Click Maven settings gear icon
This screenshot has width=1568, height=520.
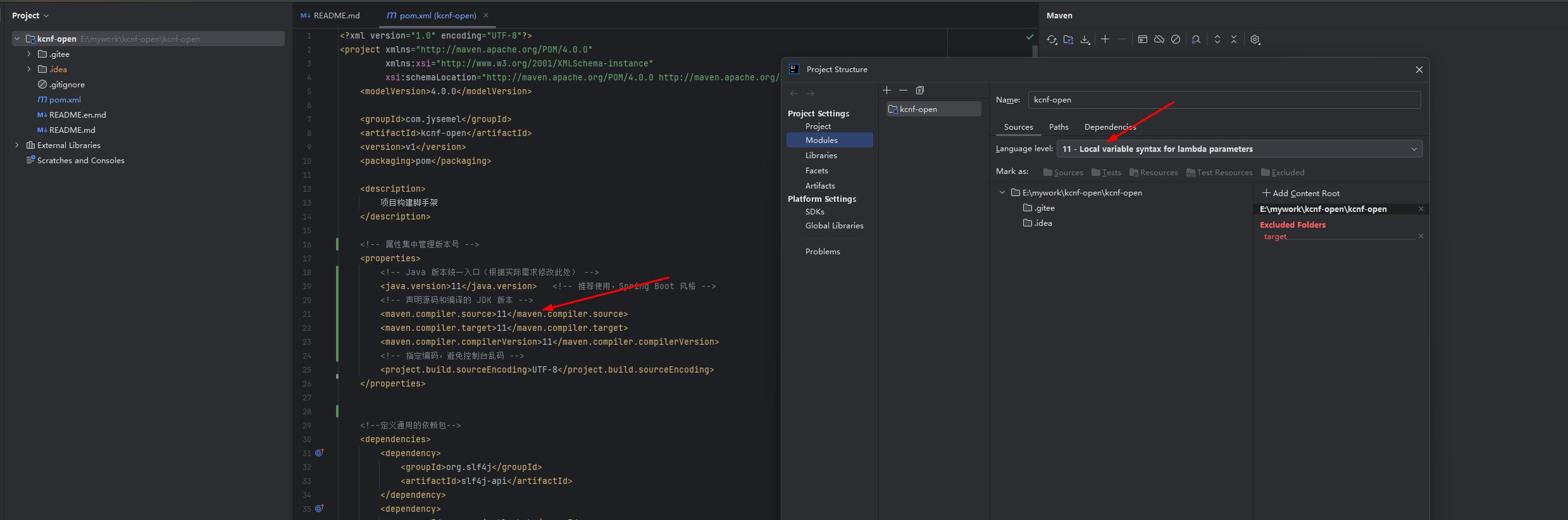coord(1255,39)
